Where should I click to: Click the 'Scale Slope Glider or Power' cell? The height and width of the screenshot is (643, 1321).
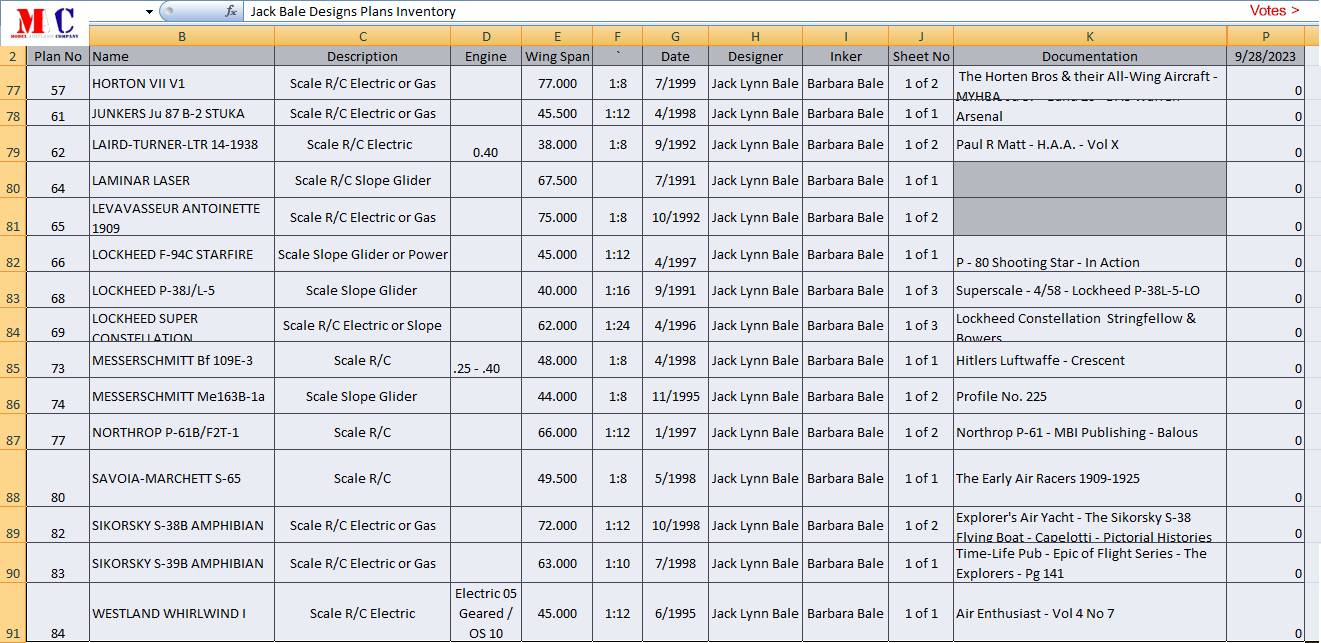tap(362, 254)
